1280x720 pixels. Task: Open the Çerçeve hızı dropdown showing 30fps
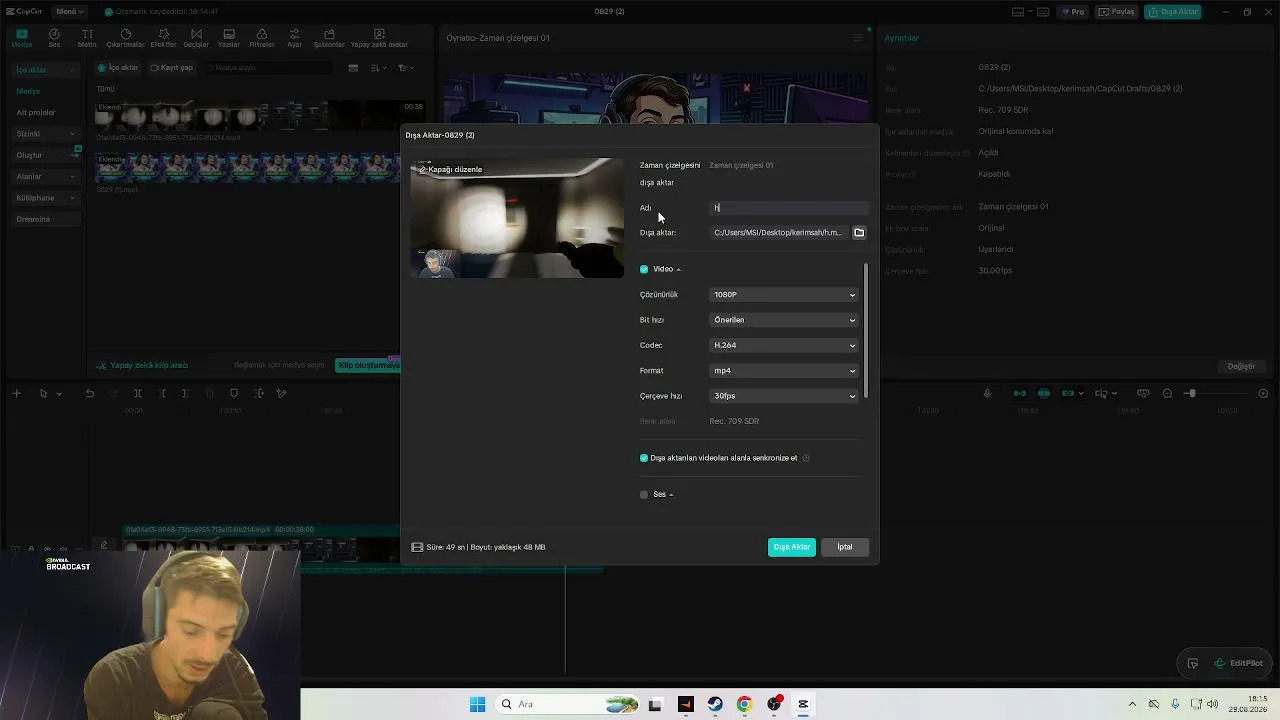(784, 396)
